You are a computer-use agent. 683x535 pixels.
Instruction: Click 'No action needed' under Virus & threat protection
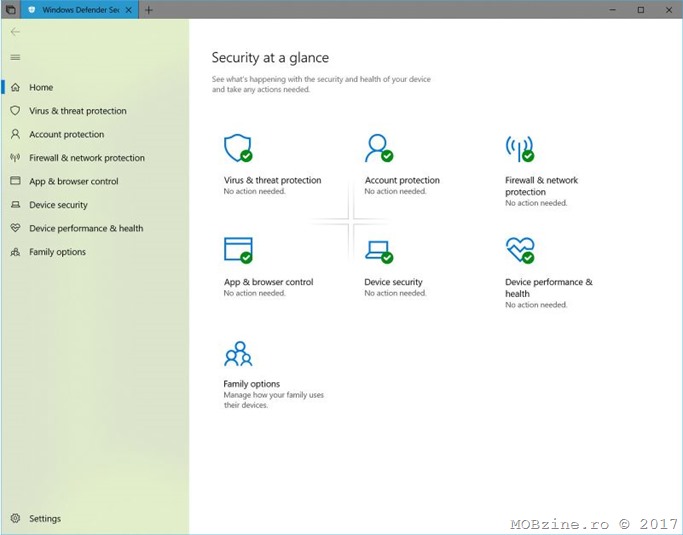pos(254,191)
